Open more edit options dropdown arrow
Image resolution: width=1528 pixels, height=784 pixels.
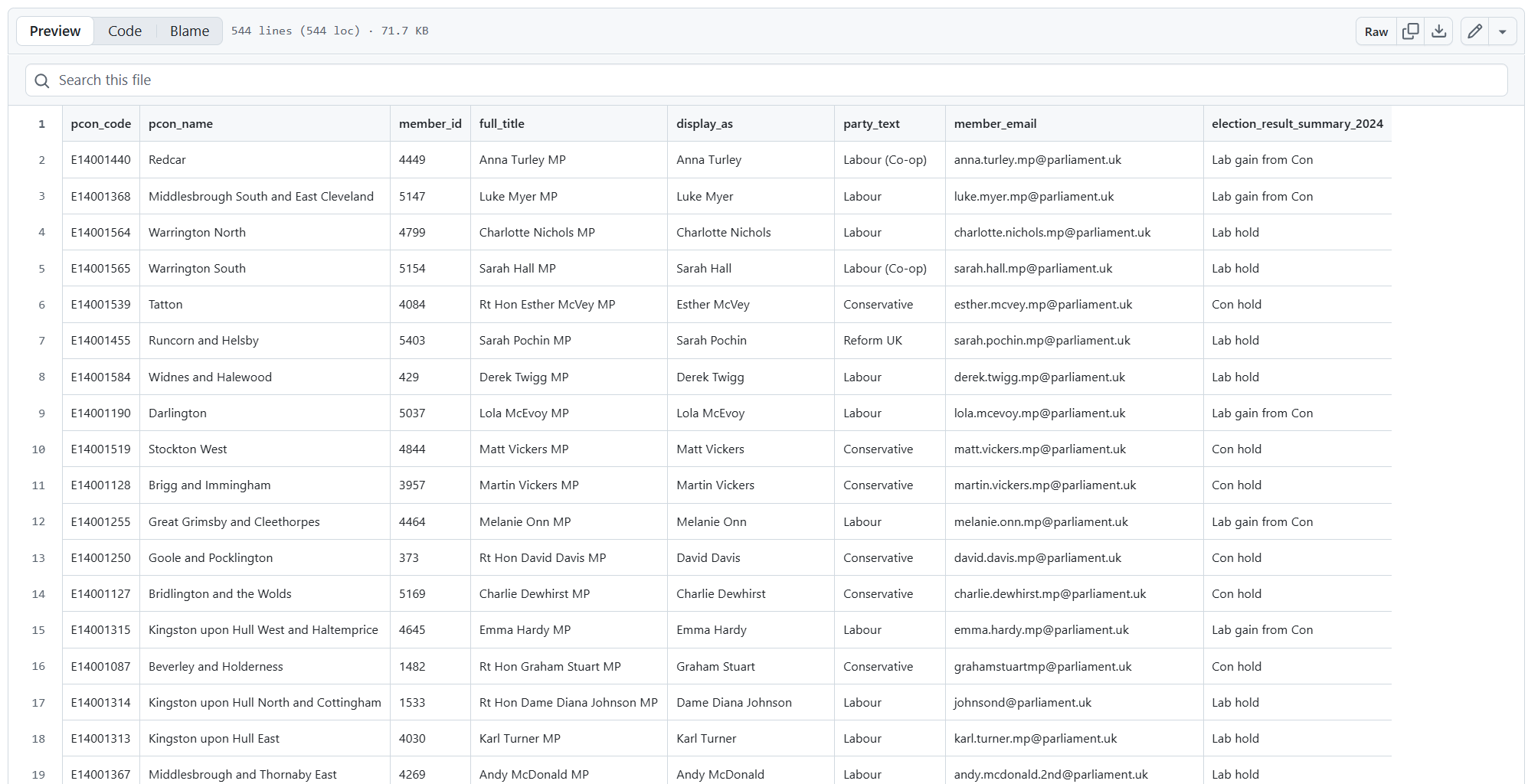click(1502, 31)
